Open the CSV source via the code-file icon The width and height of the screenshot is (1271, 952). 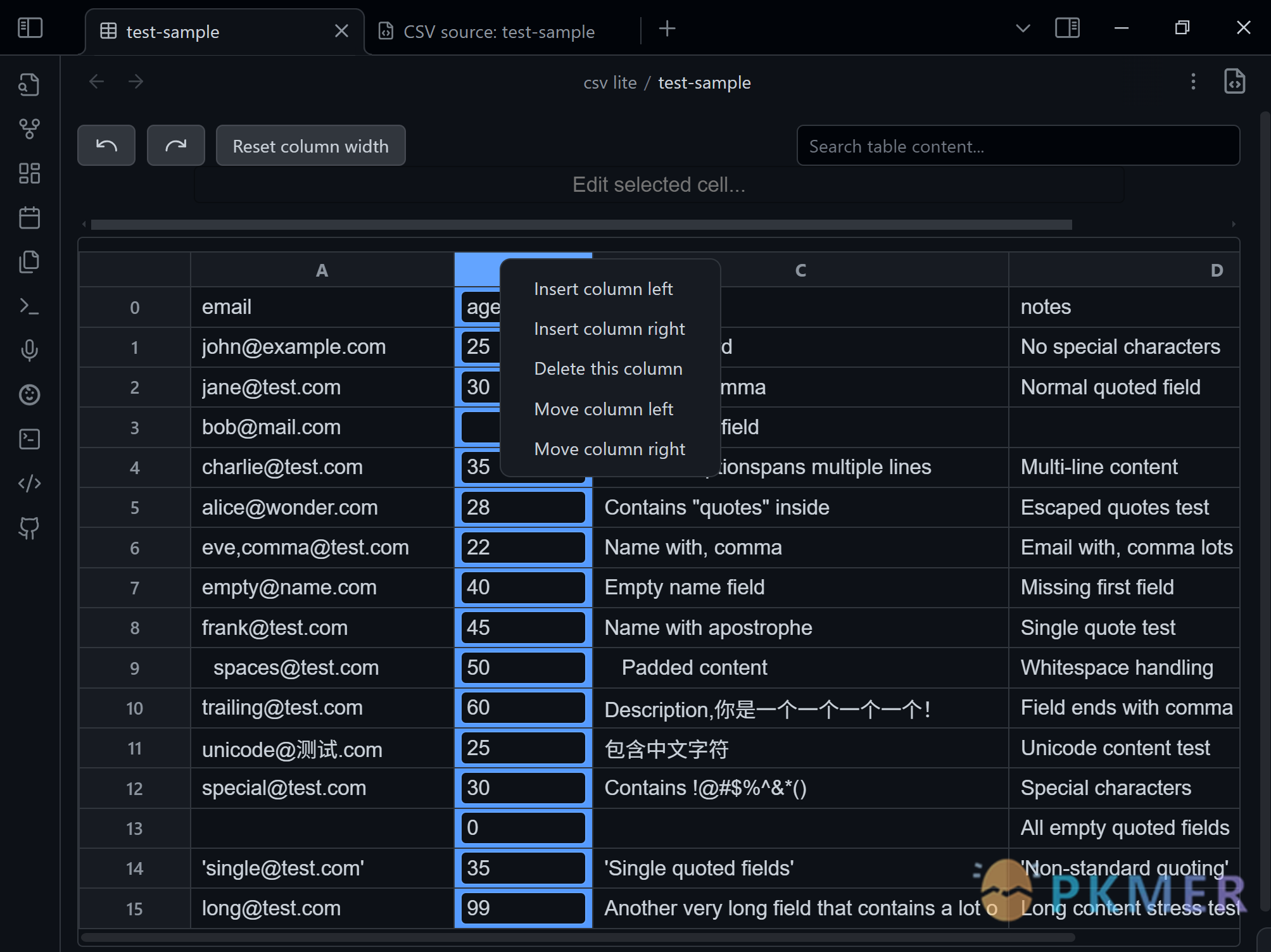click(x=1234, y=81)
